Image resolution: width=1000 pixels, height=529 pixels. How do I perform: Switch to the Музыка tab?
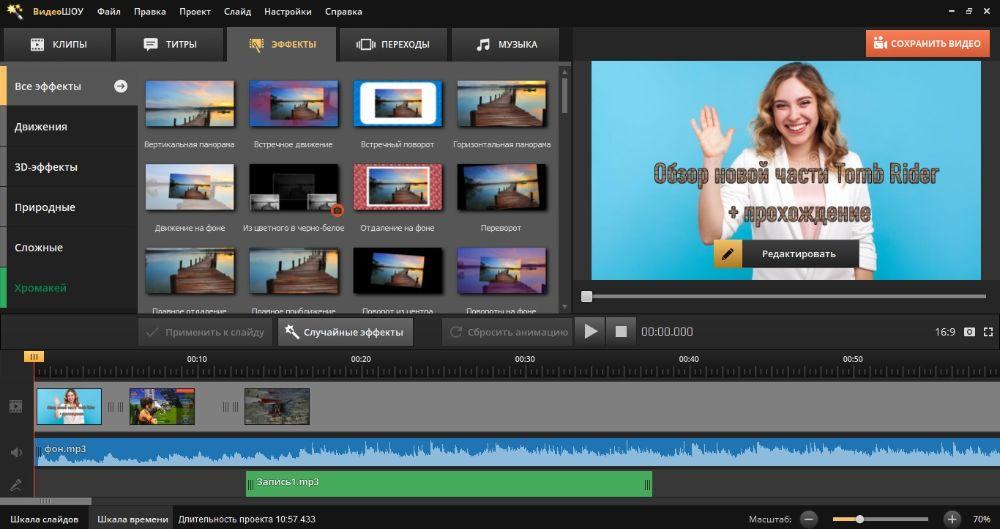(506, 45)
